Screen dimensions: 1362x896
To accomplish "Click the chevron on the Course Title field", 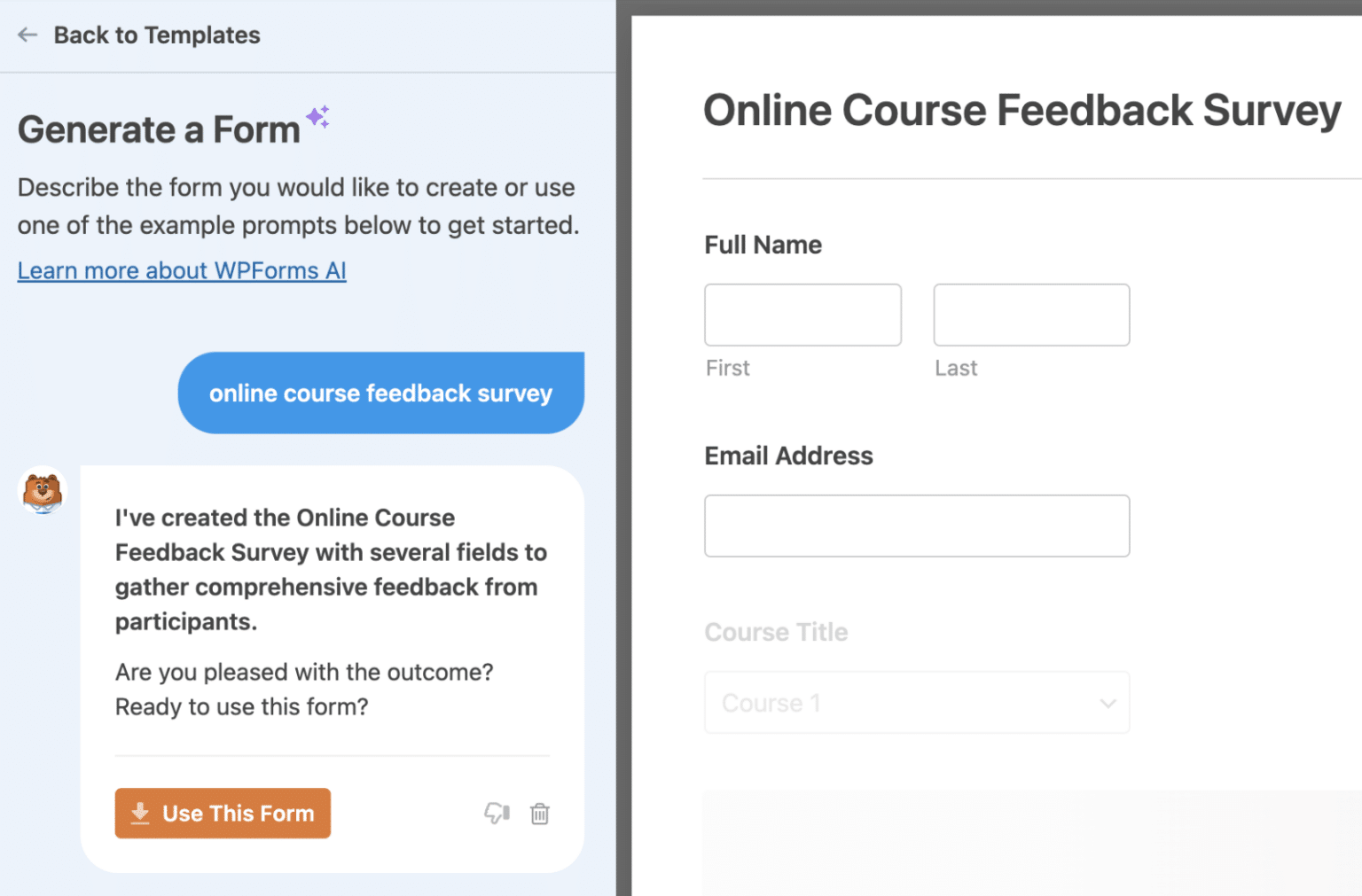I will [1107, 703].
